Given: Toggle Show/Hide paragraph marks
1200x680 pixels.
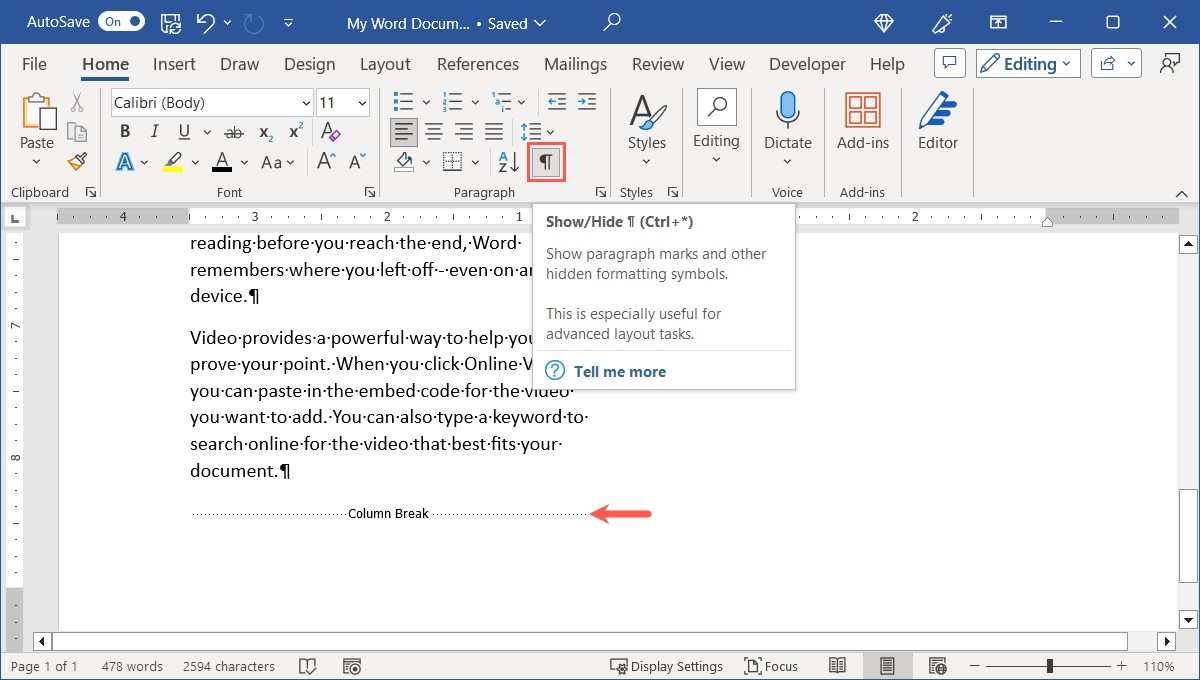Looking at the screenshot, I should coord(545,161).
